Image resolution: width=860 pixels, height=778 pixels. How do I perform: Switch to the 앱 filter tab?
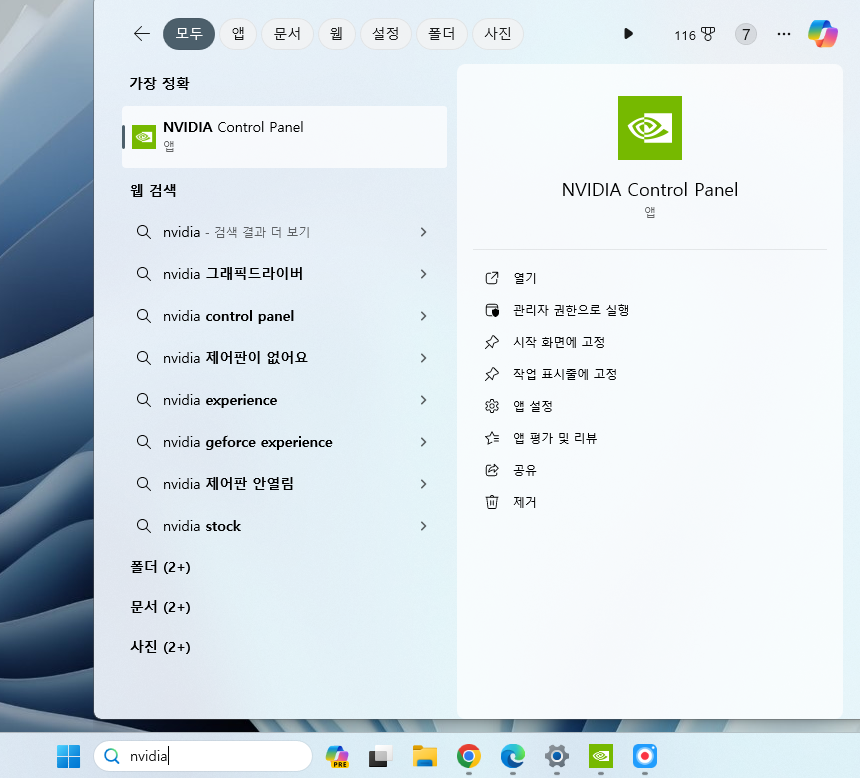point(238,34)
